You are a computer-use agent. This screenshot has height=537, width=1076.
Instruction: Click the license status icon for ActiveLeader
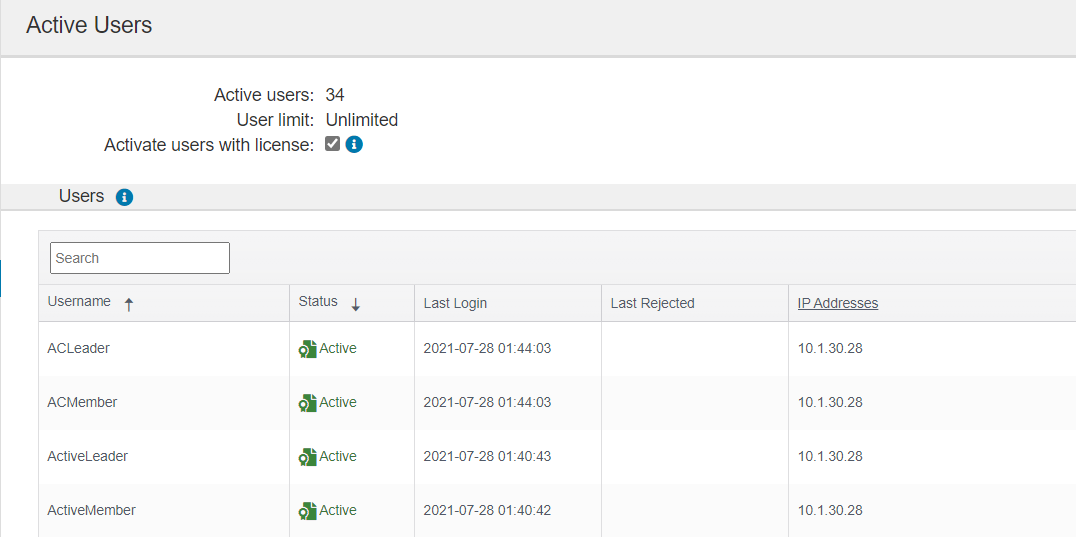(307, 457)
